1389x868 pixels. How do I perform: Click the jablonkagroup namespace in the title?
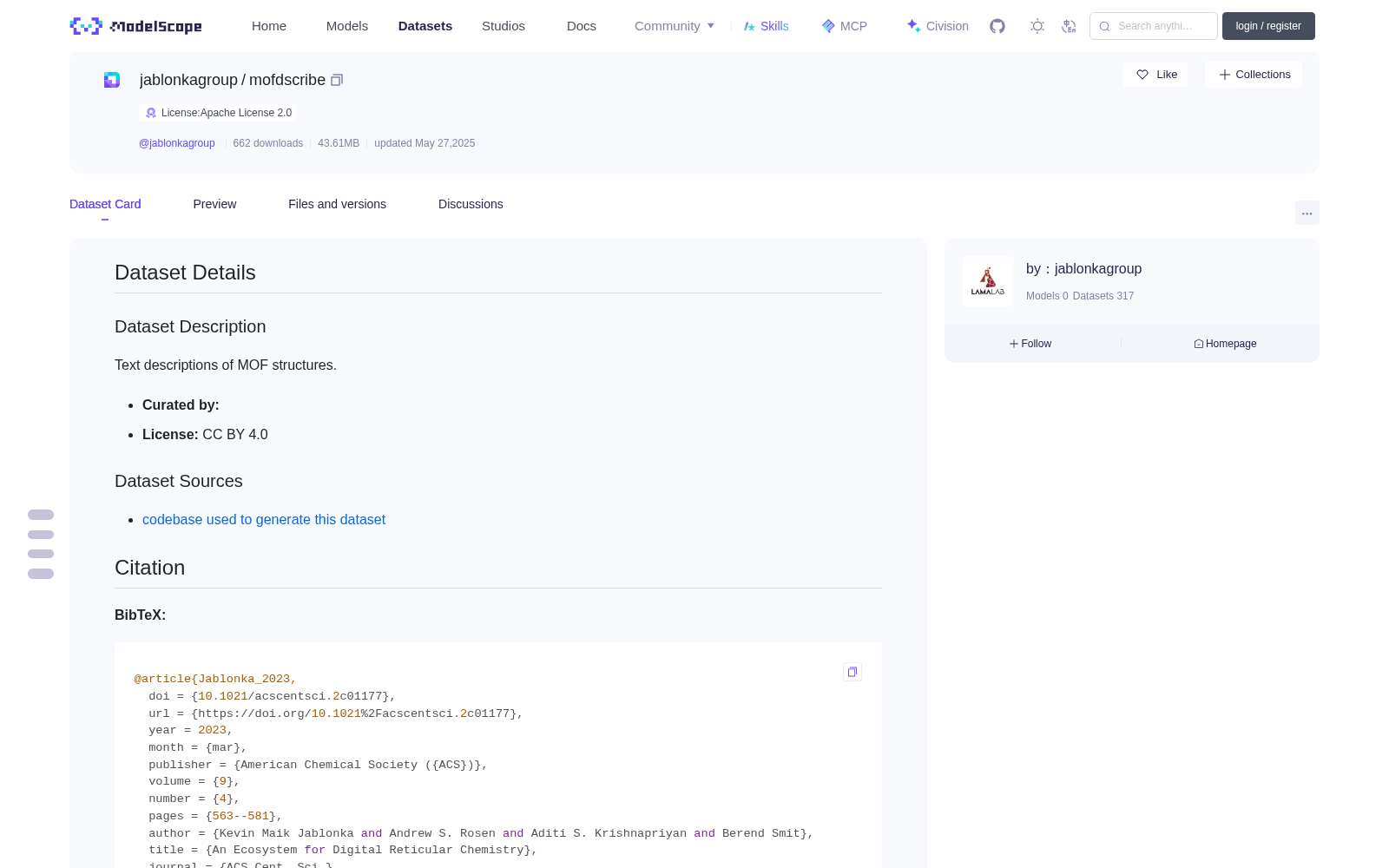click(188, 80)
